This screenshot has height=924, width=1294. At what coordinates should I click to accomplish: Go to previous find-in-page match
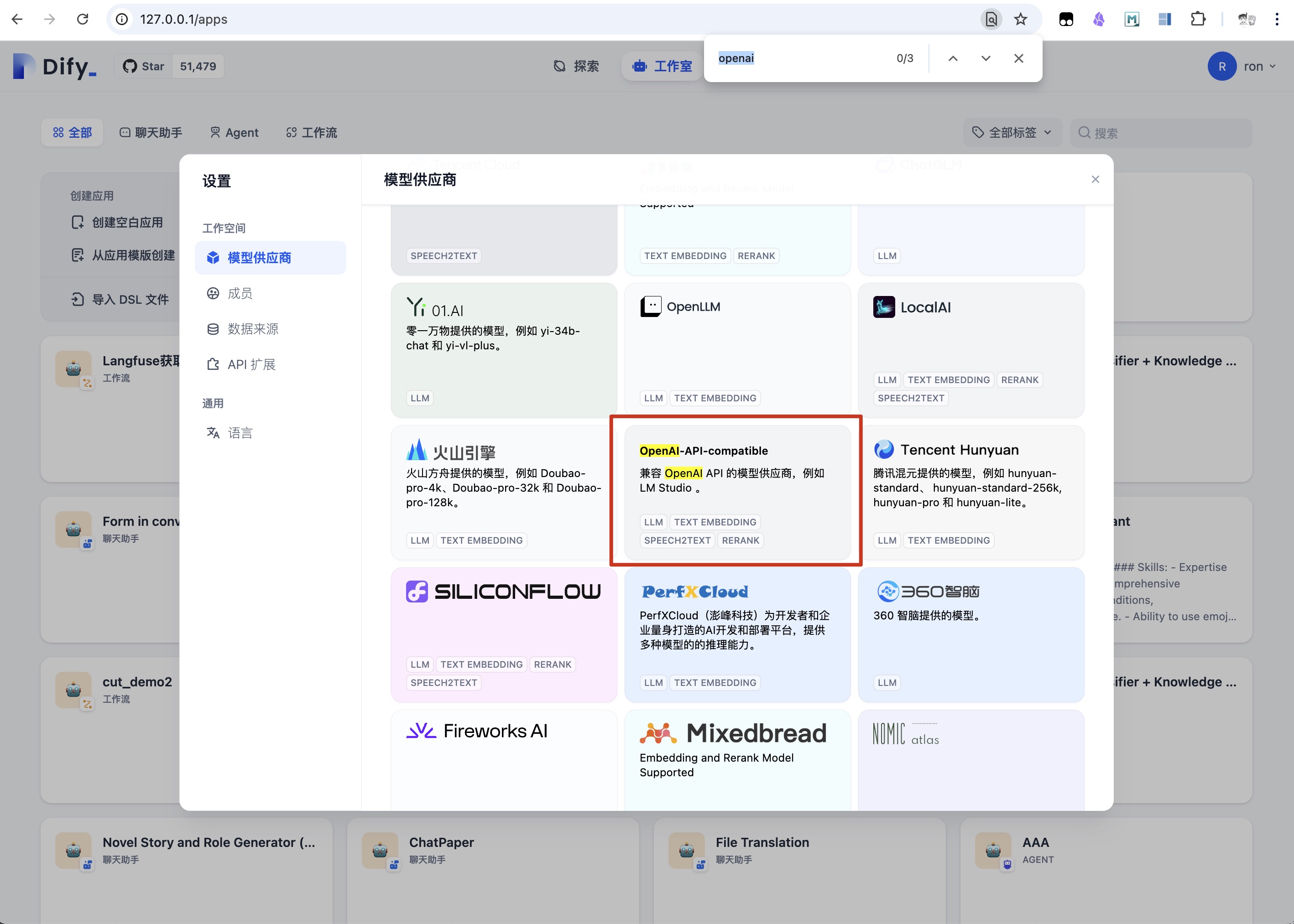coord(953,58)
